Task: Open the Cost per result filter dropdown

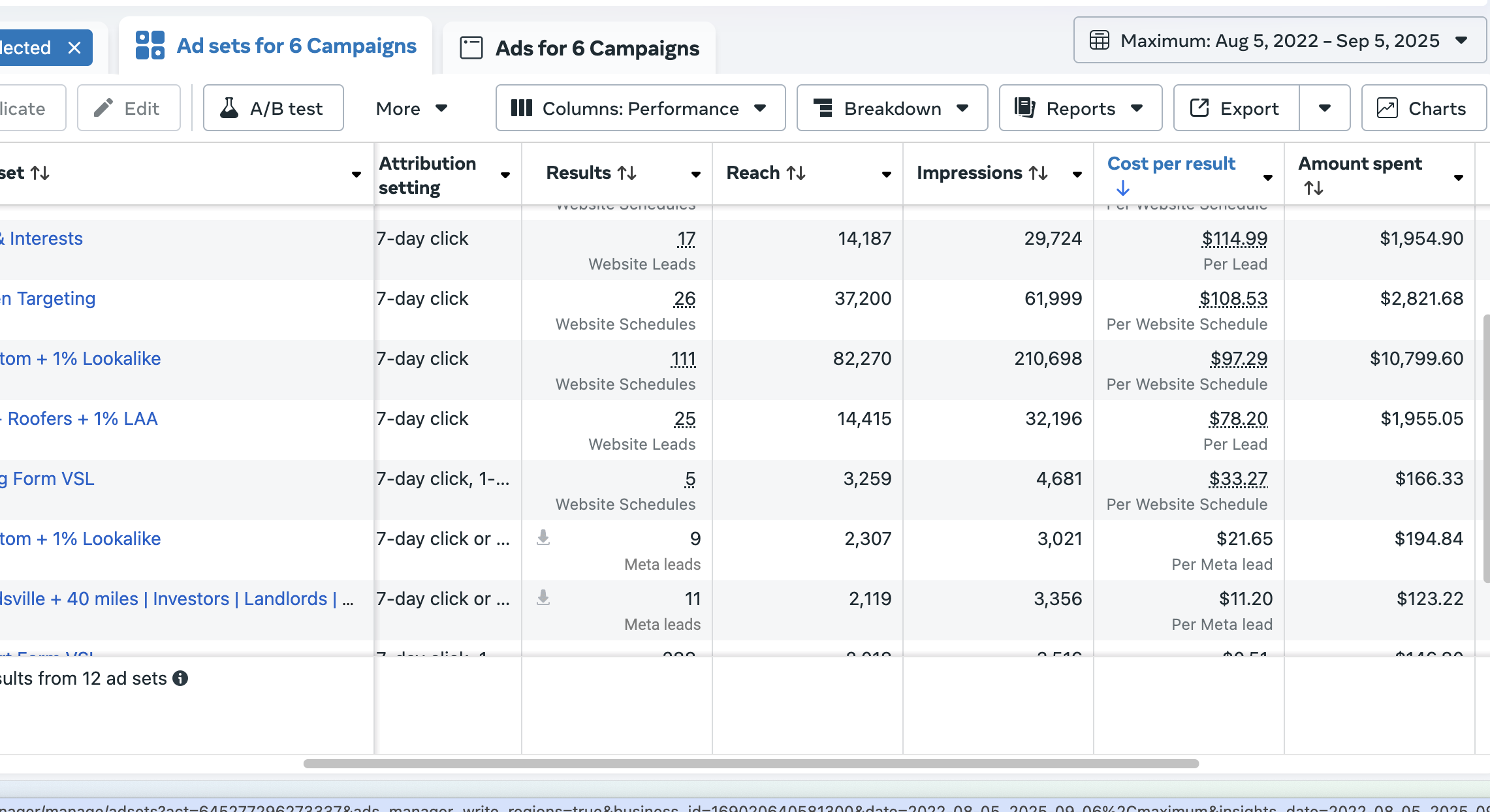Action: [x=1267, y=177]
